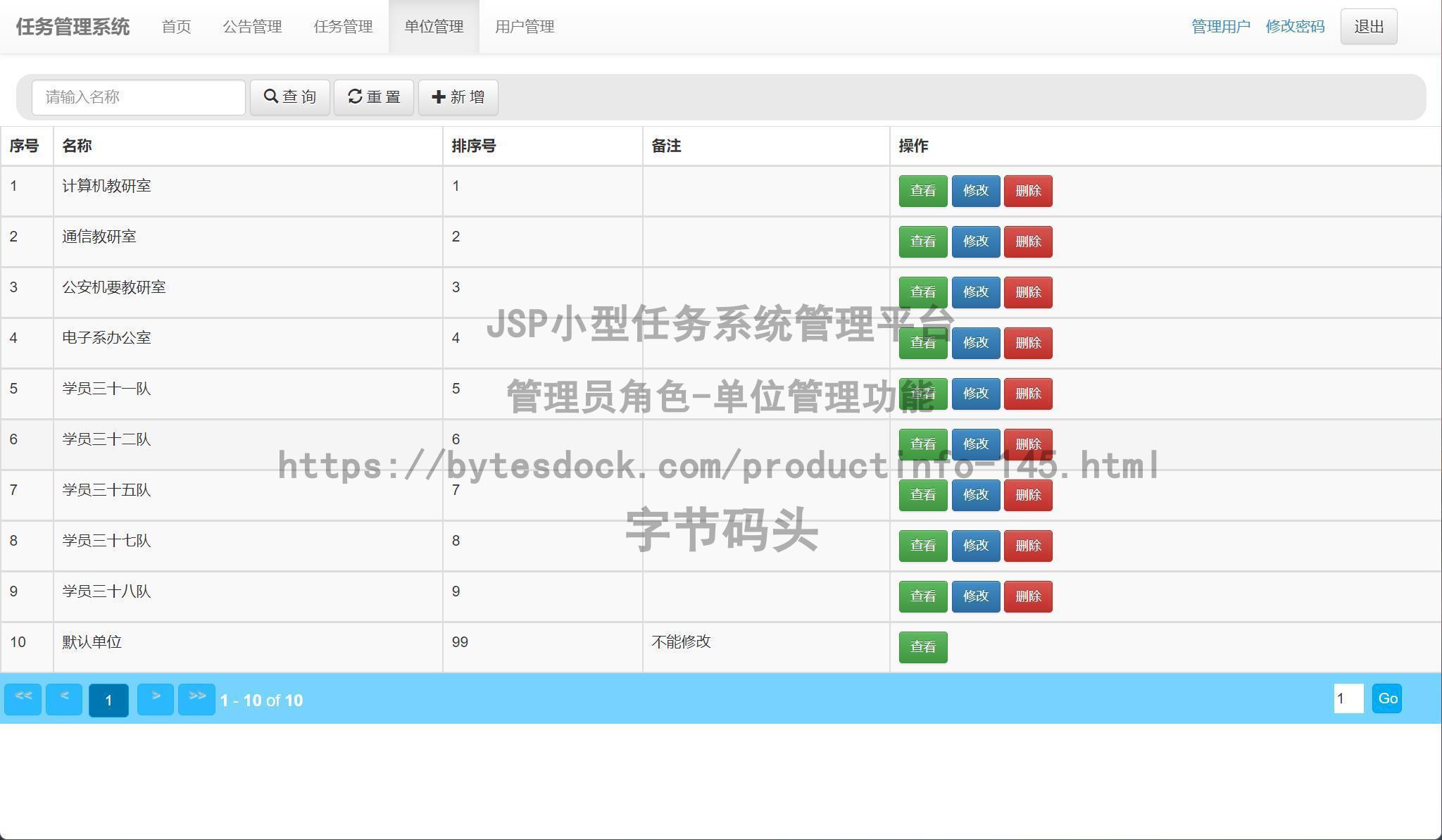Edit the 通信教研室 row
Image resolution: width=1442 pixels, height=840 pixels.
coord(976,242)
